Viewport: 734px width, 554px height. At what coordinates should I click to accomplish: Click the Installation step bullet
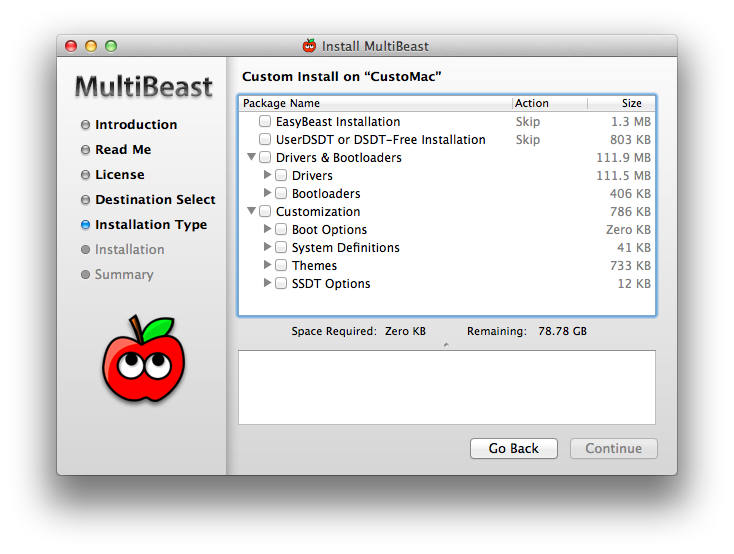85,250
